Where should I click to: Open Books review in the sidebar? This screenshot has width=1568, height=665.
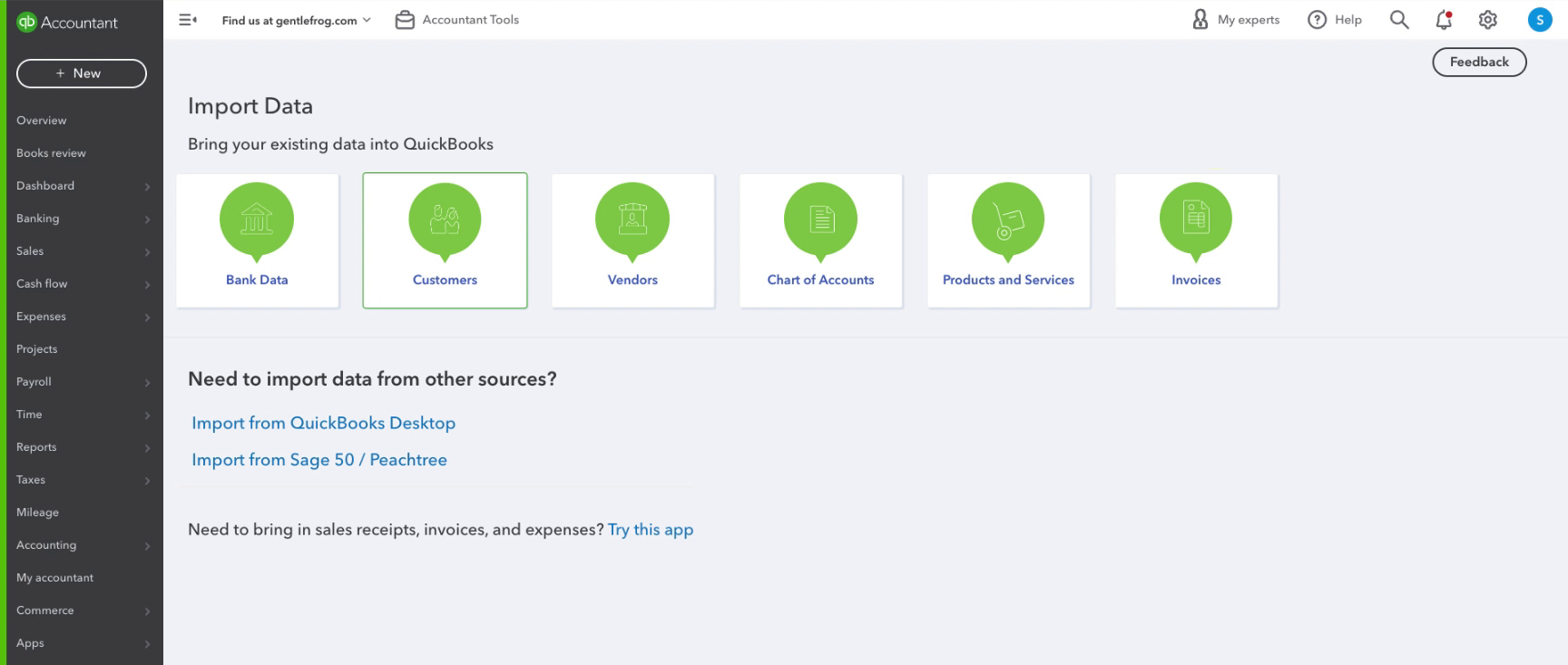51,153
